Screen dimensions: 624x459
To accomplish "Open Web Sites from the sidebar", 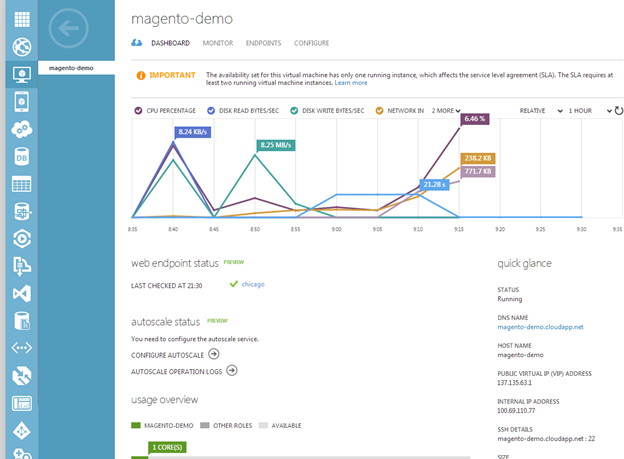I will pos(19,46).
